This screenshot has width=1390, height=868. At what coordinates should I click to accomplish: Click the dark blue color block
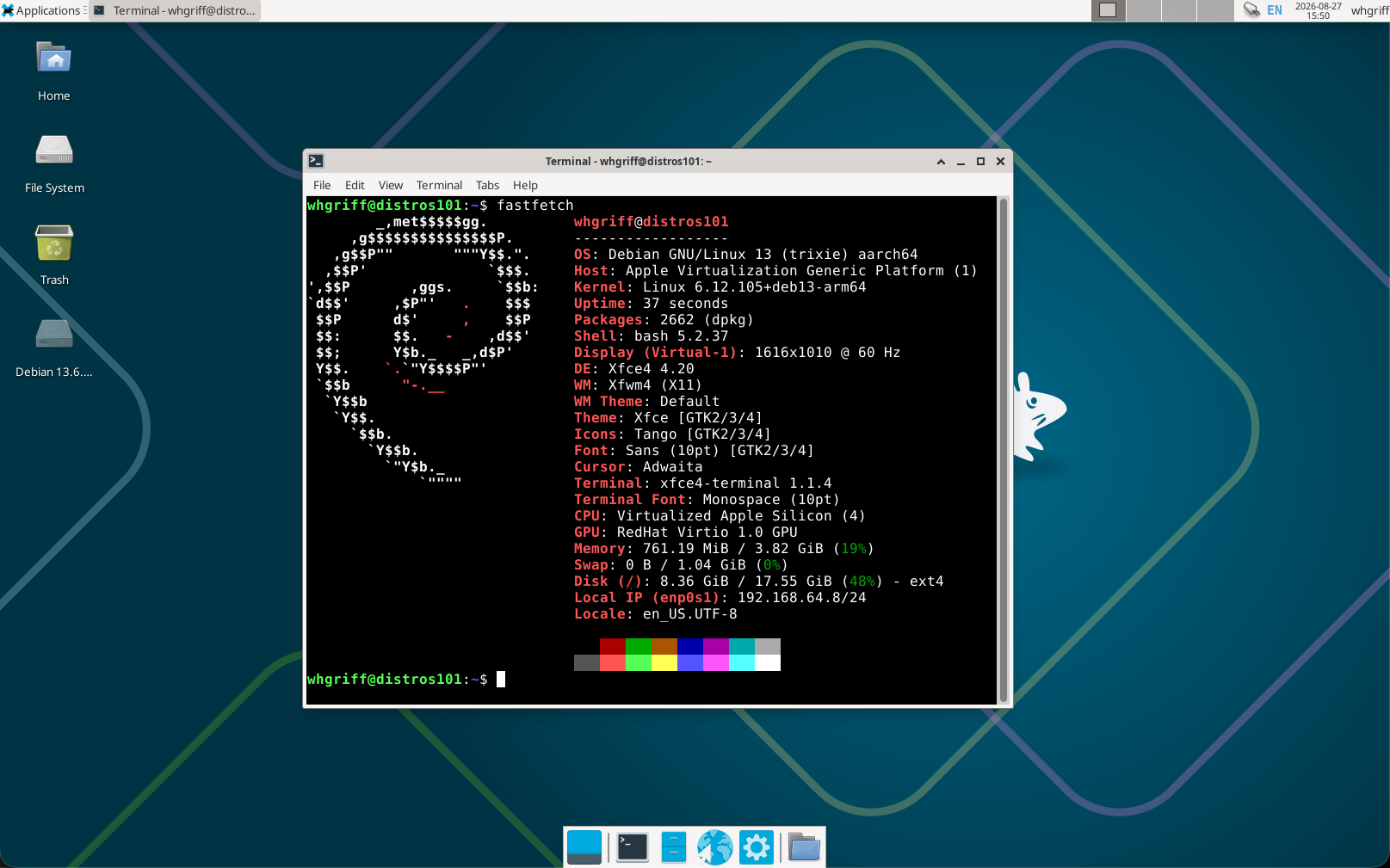pyautogui.click(x=690, y=646)
